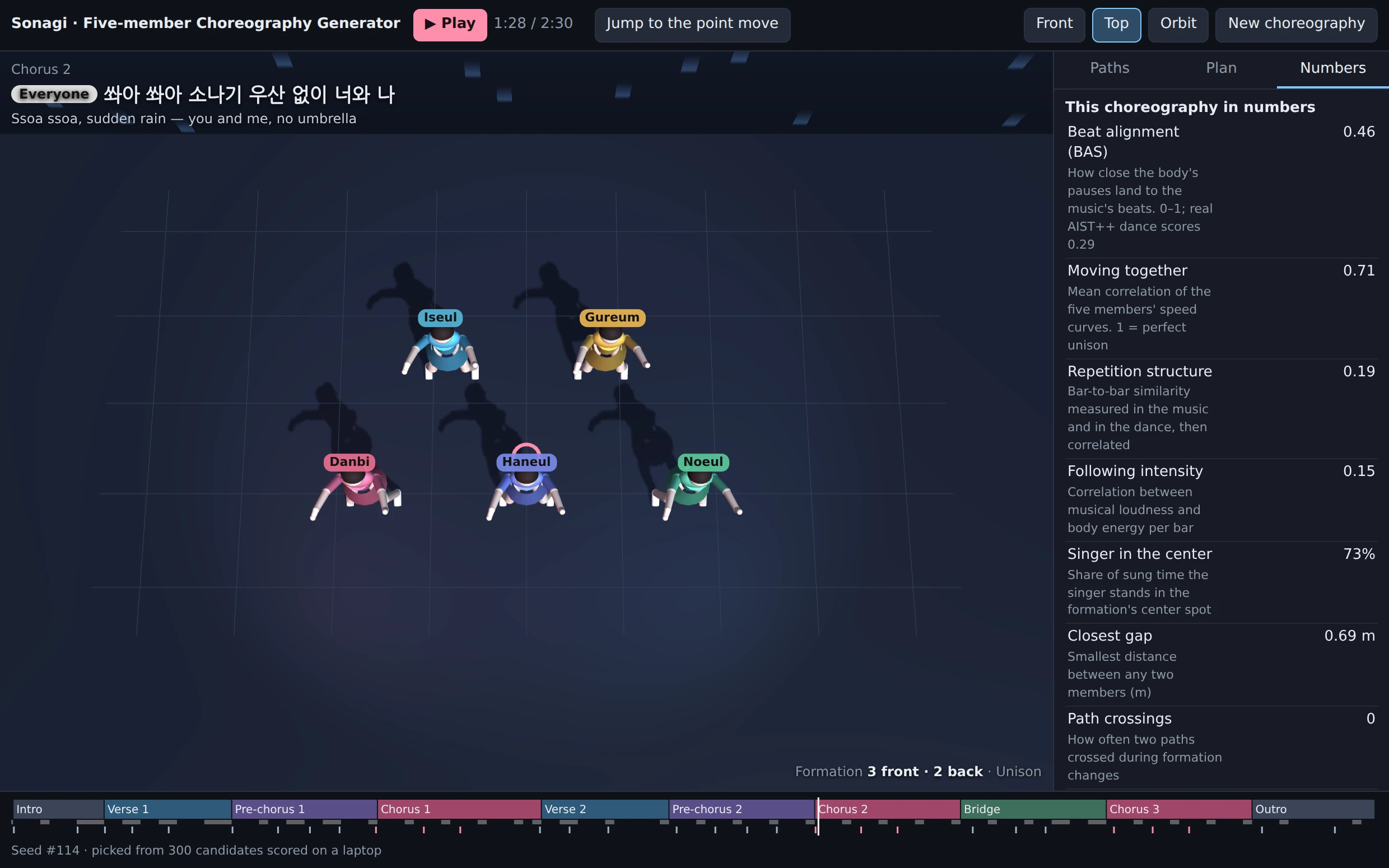Jump to the Intro section on timeline

pyautogui.click(x=58, y=809)
